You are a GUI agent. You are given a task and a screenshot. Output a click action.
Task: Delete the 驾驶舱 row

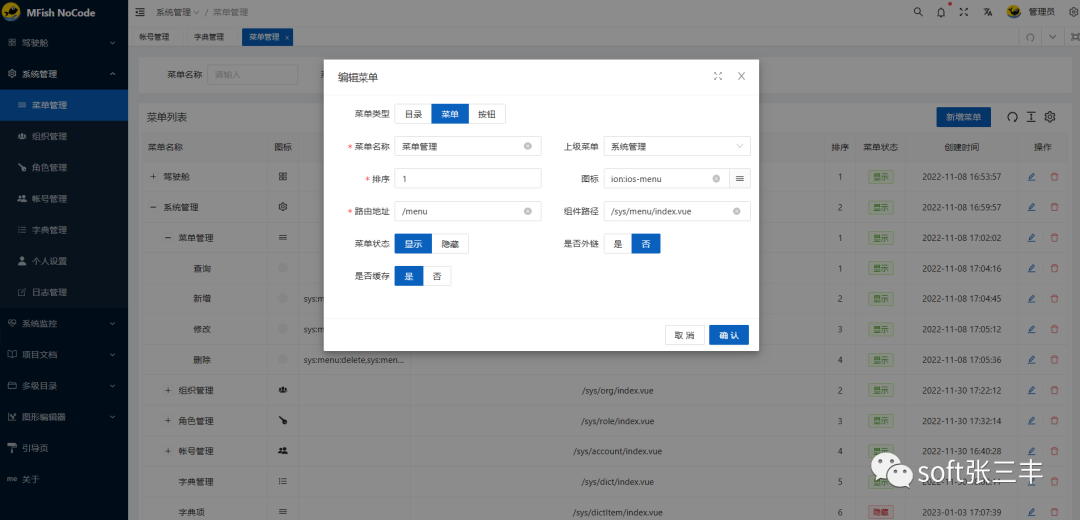click(1054, 177)
